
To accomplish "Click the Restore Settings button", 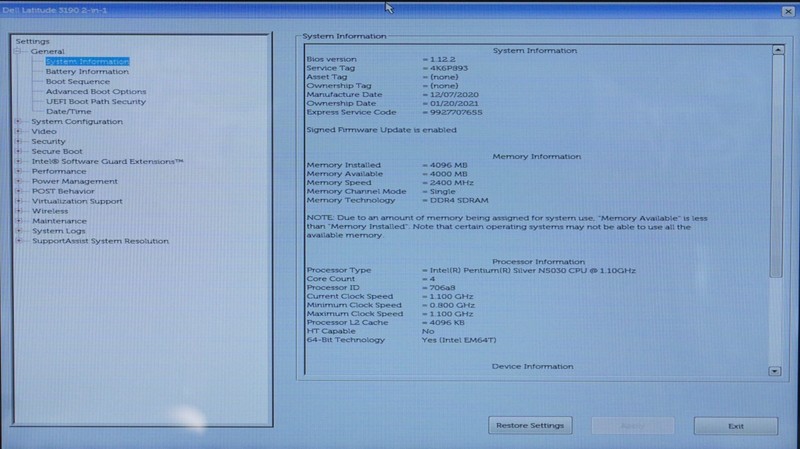I will click(530, 426).
